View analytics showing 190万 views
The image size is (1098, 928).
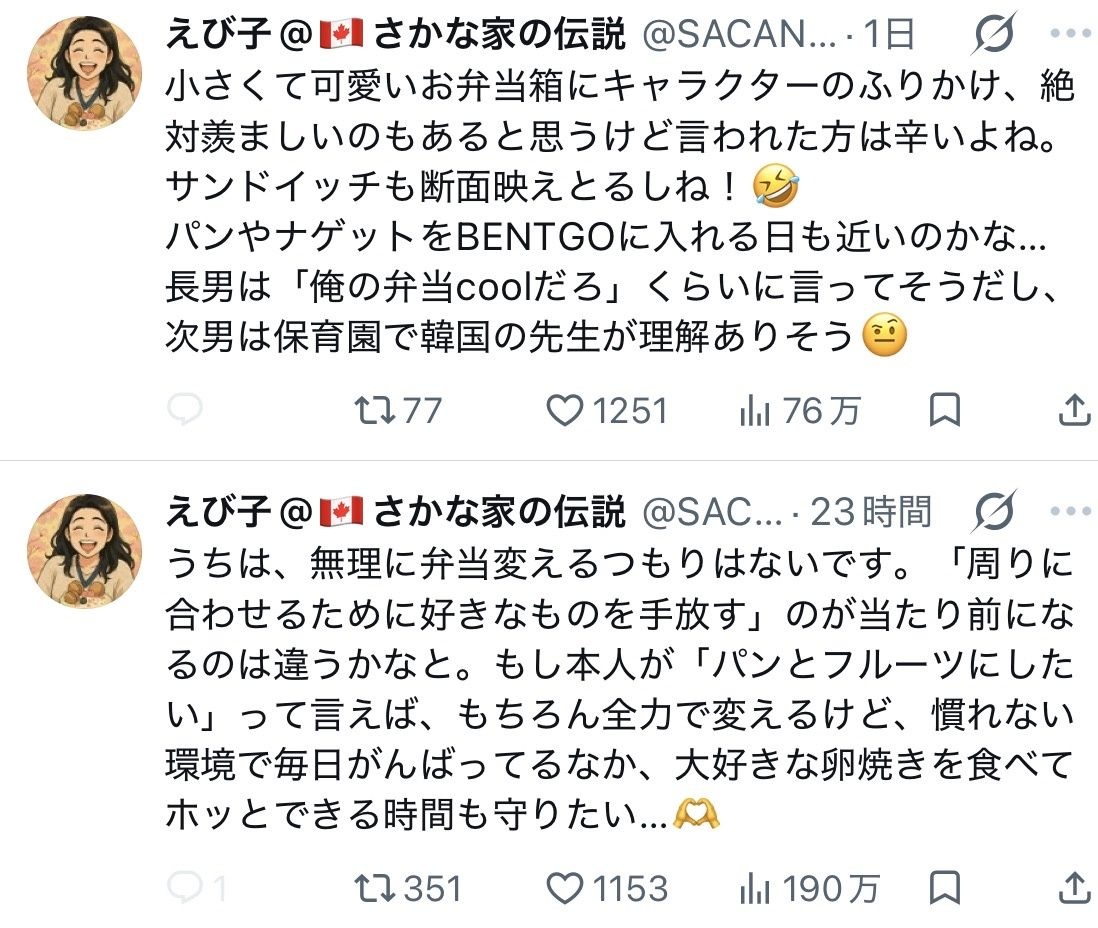coord(809,889)
